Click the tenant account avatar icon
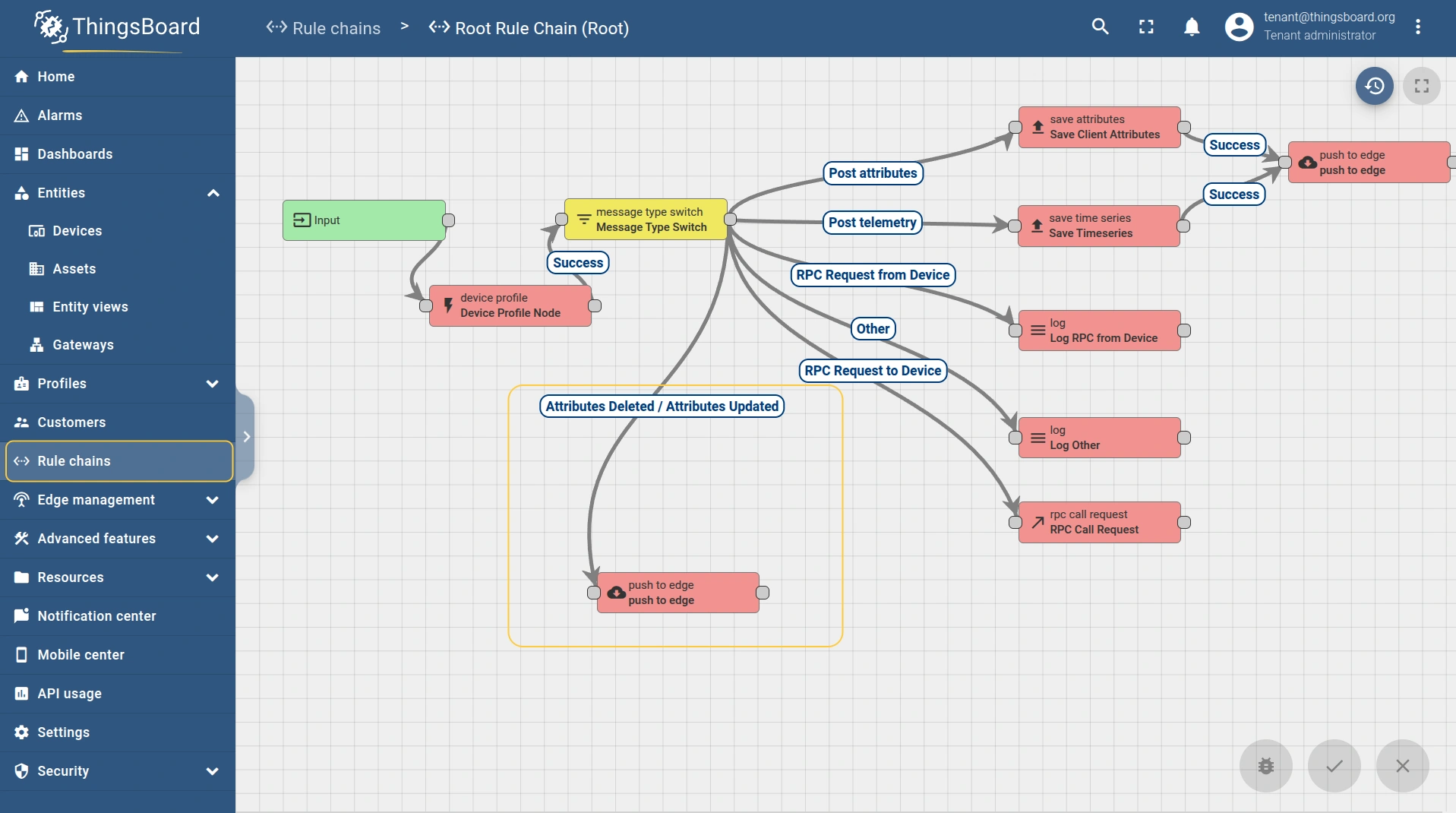The image size is (1456, 813). click(1239, 27)
